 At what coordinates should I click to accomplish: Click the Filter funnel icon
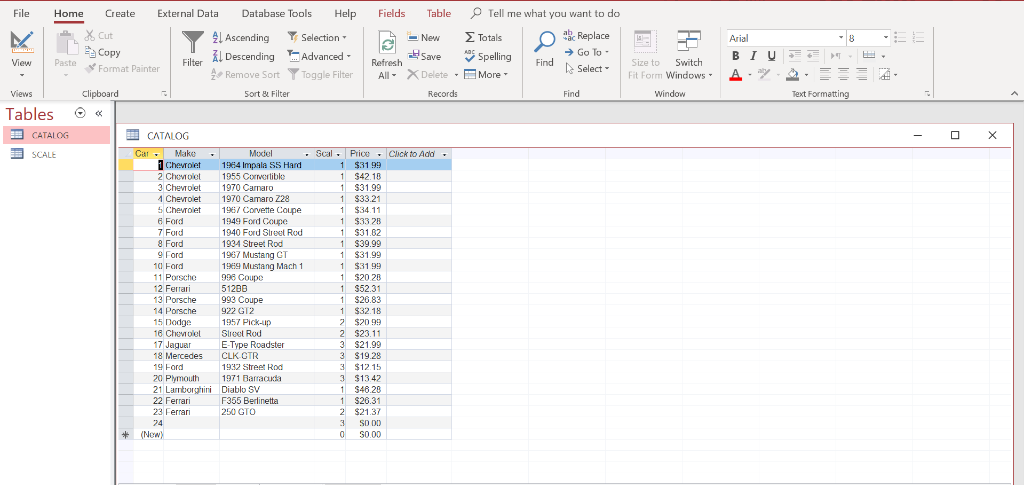tap(193, 42)
